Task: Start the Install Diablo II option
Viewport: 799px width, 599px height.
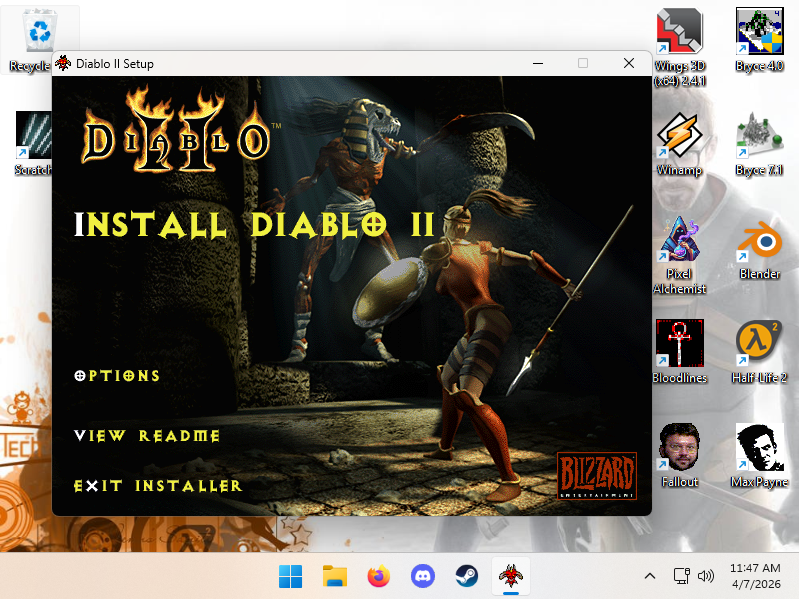Action: point(255,224)
